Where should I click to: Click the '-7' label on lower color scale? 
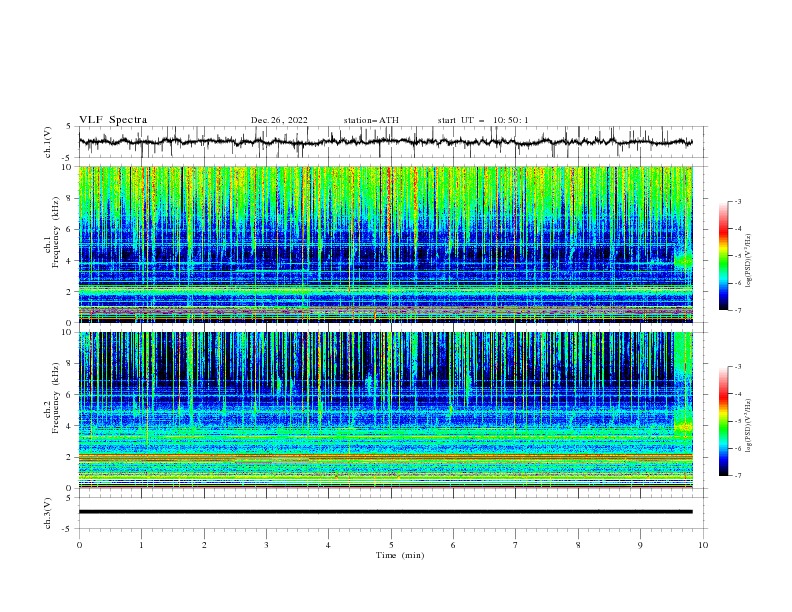(x=737, y=476)
